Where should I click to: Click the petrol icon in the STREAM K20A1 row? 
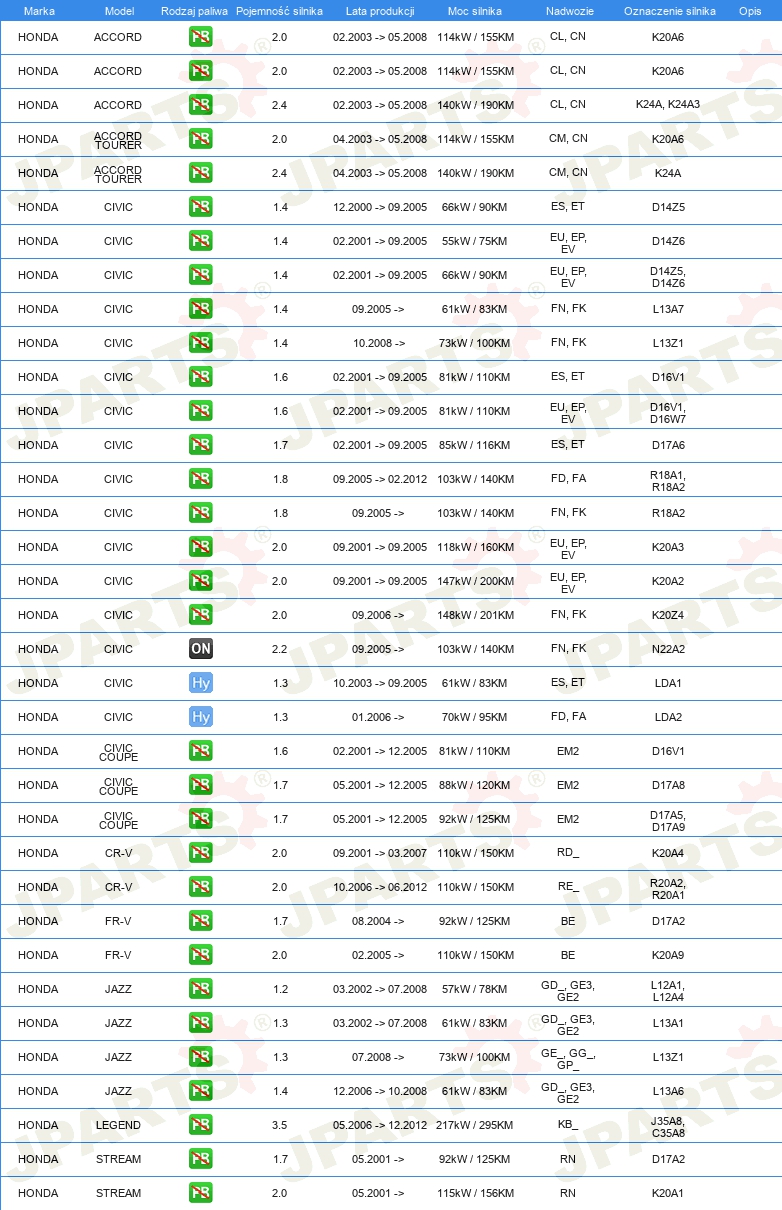201,1193
